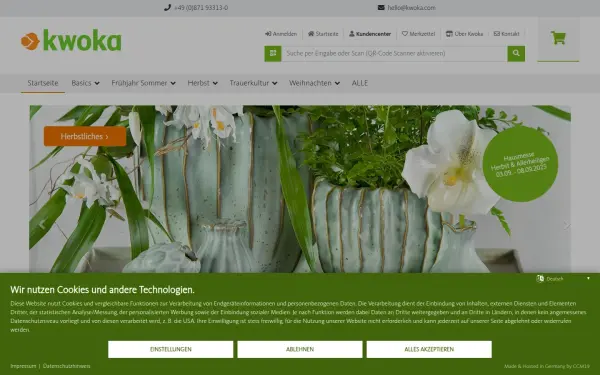The width and height of the screenshot is (600, 375).
Task: Select Startseite navigation tab
Action: [x=43, y=83]
